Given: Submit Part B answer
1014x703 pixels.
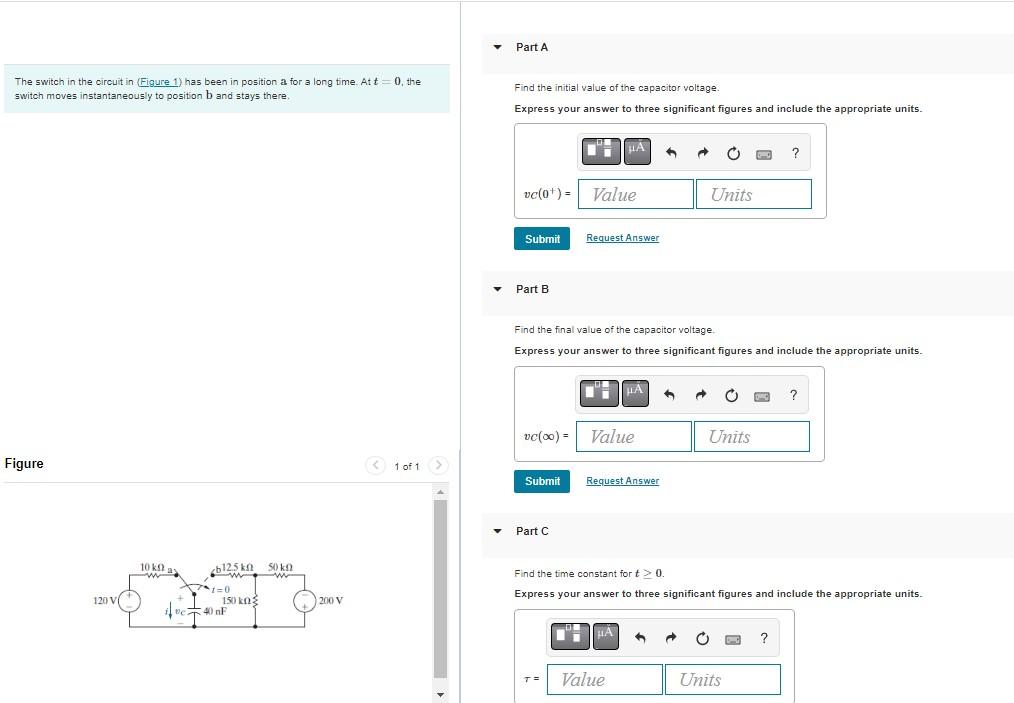Looking at the screenshot, I should (542, 481).
